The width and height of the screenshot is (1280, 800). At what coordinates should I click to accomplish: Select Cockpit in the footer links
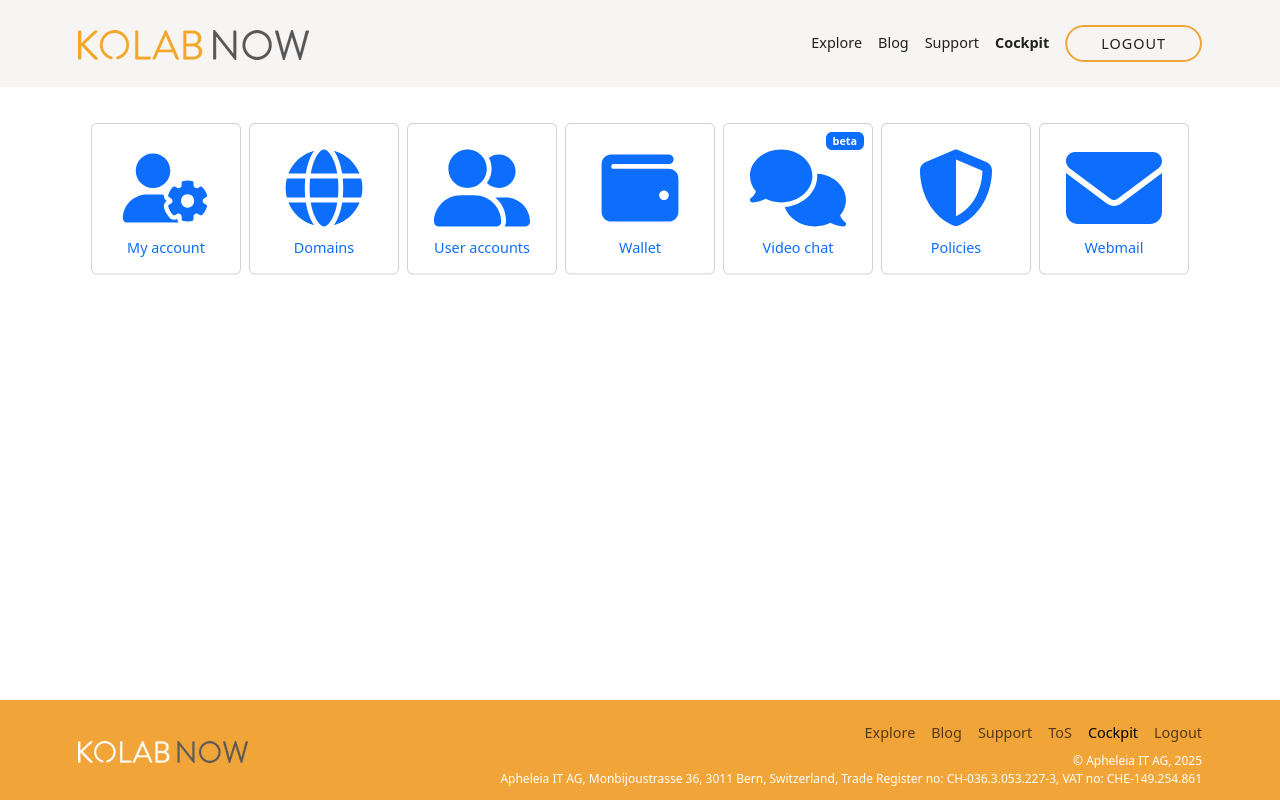pyautogui.click(x=1112, y=732)
